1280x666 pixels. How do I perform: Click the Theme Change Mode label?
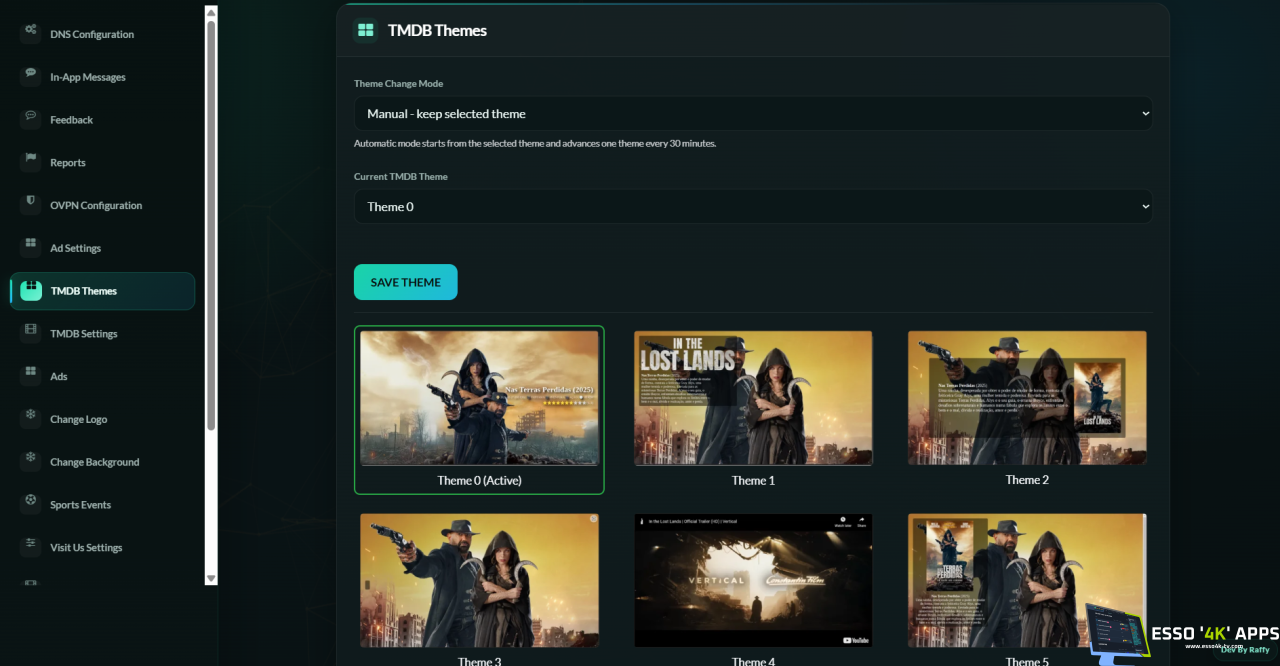tap(398, 84)
